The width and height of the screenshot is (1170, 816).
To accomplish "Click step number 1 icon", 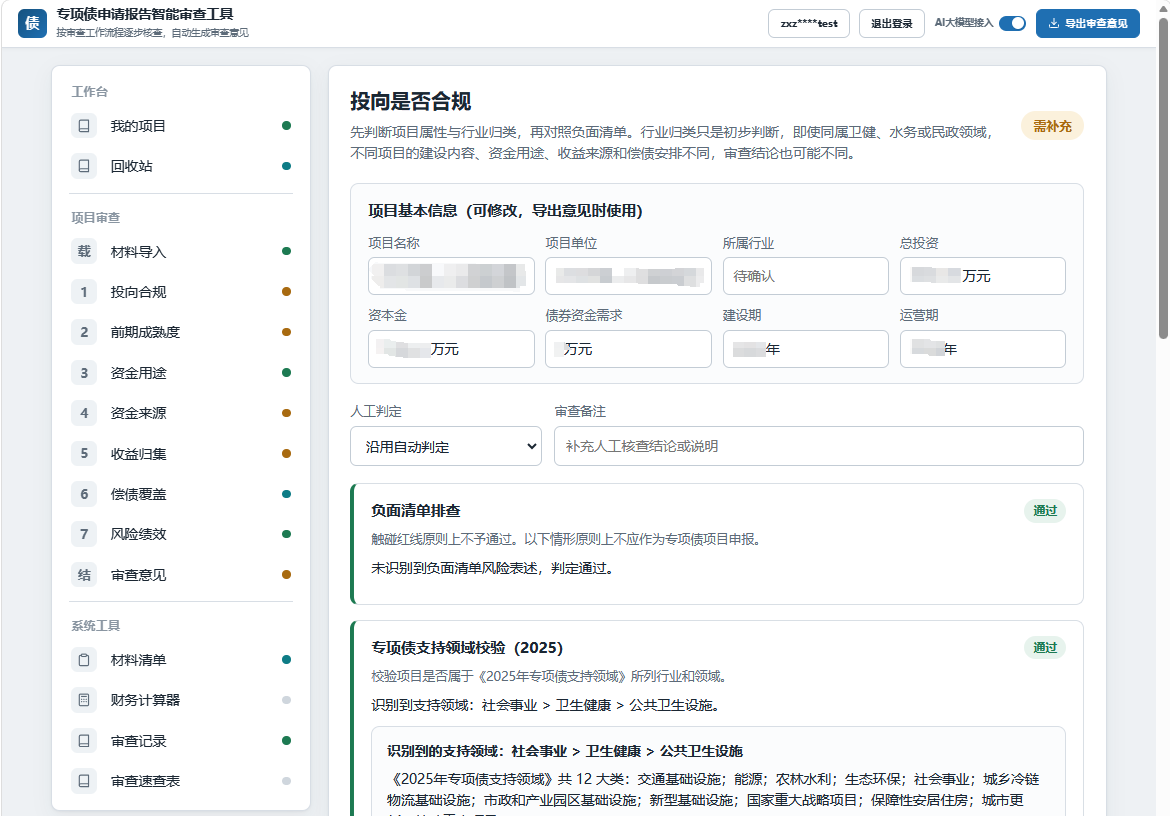I will (x=84, y=292).
